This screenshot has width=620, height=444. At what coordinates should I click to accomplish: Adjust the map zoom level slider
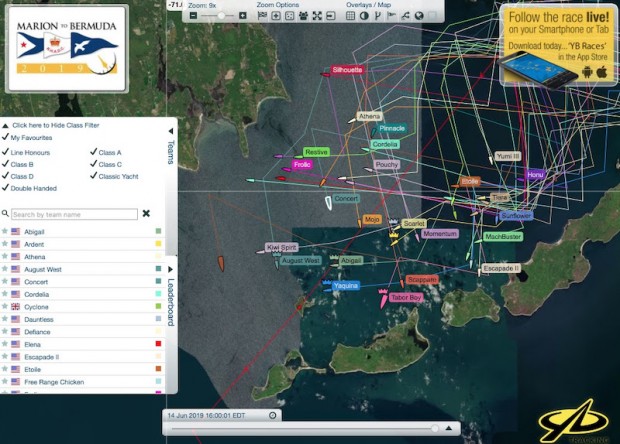pyautogui.click(x=221, y=16)
